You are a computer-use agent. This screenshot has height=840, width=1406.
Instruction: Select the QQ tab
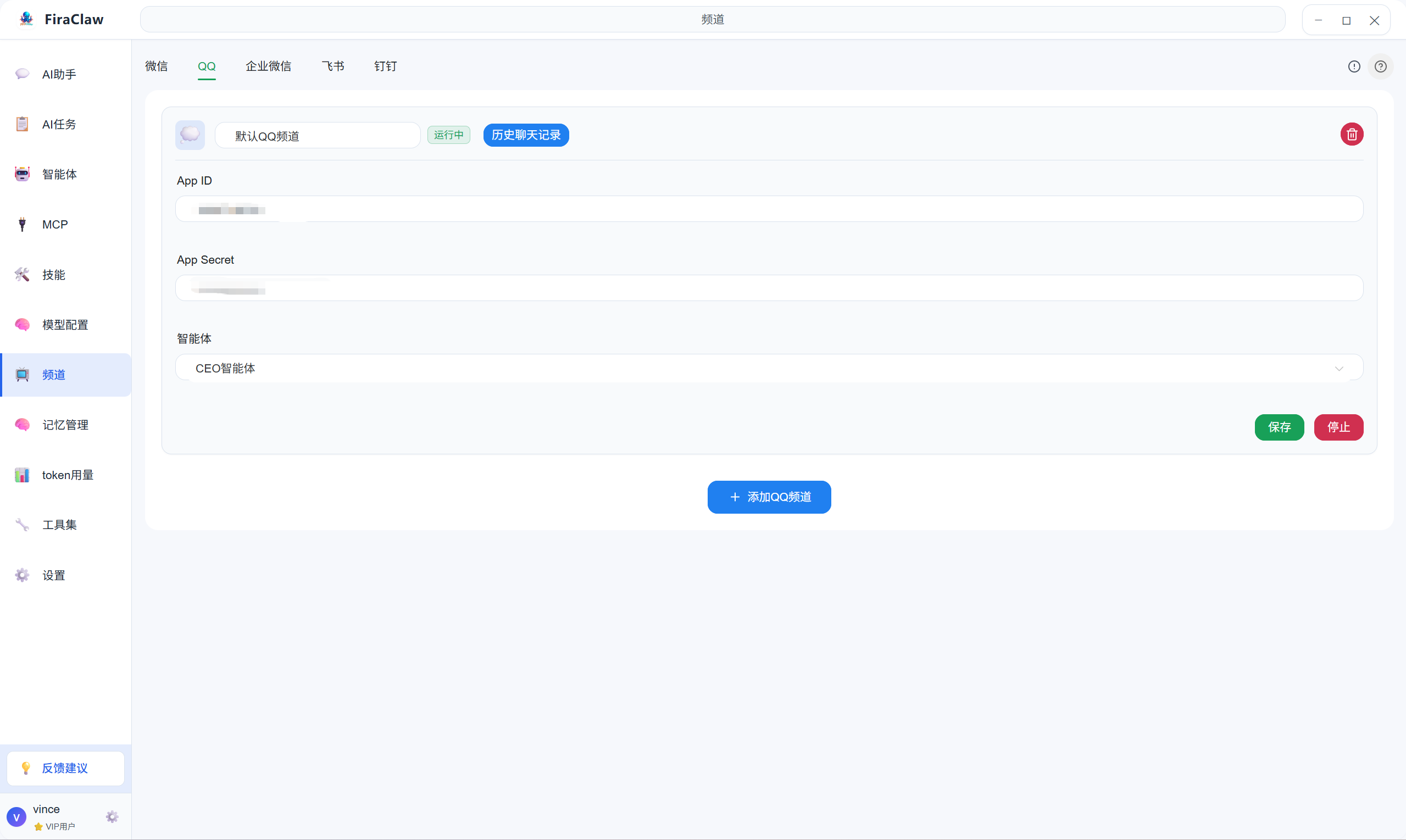[x=207, y=66]
